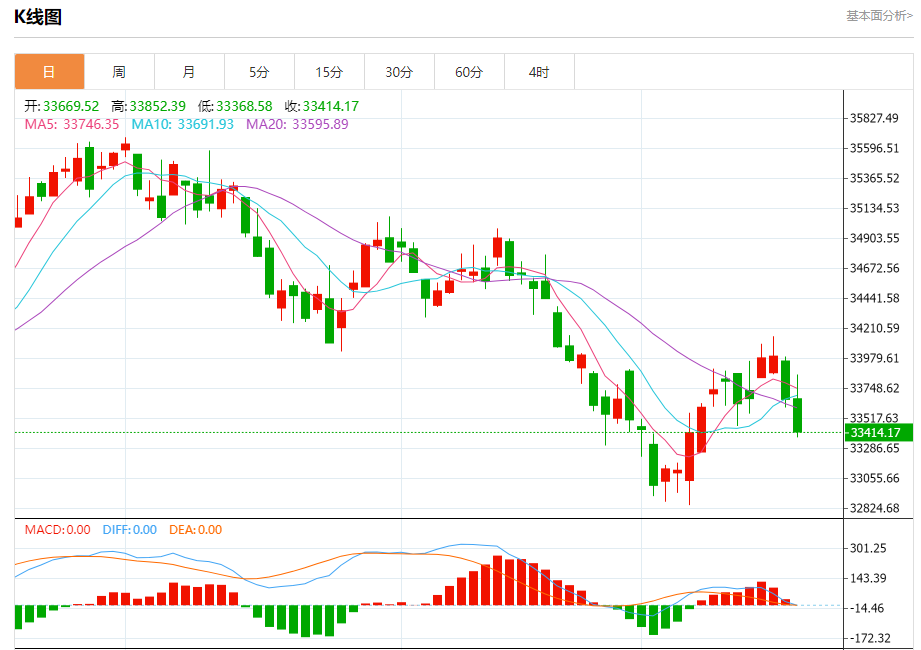921x650 pixels.
Task: Click the 34210.59 price axis label
Action: pyautogui.click(x=874, y=328)
